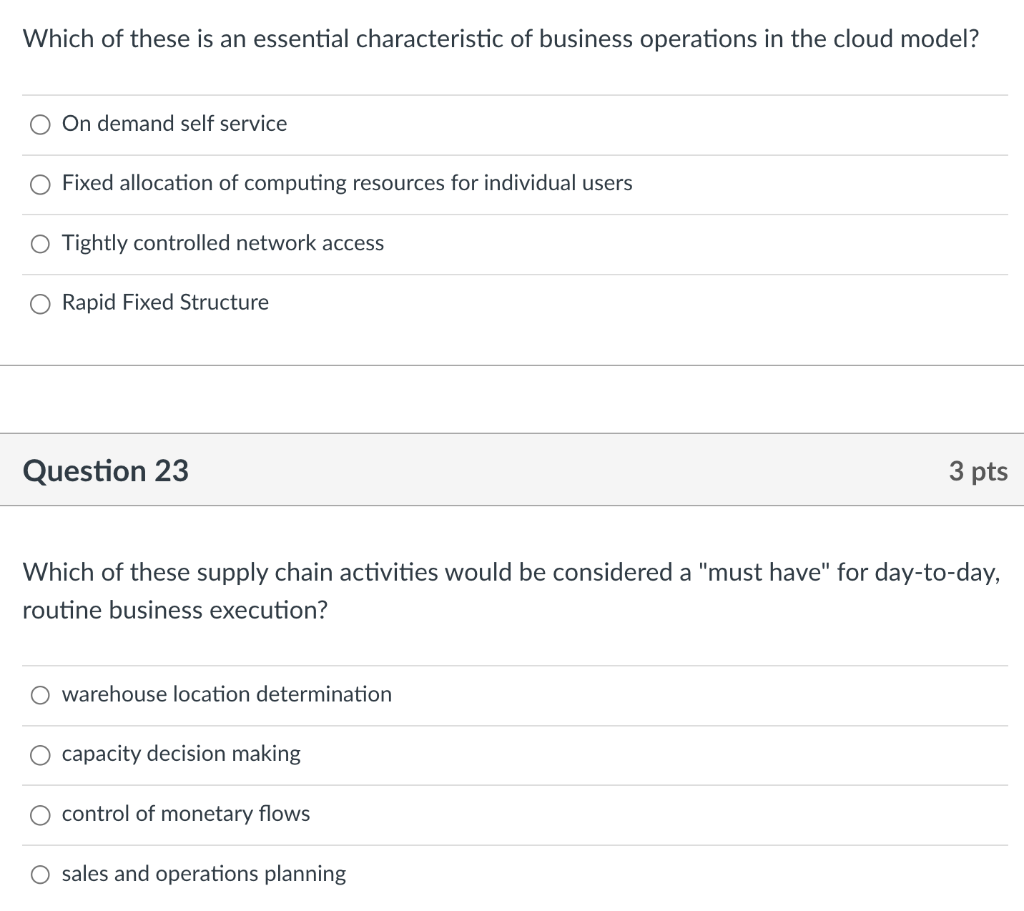
Task: Select 'Tightly controlled network access' answer
Action: pos(40,243)
